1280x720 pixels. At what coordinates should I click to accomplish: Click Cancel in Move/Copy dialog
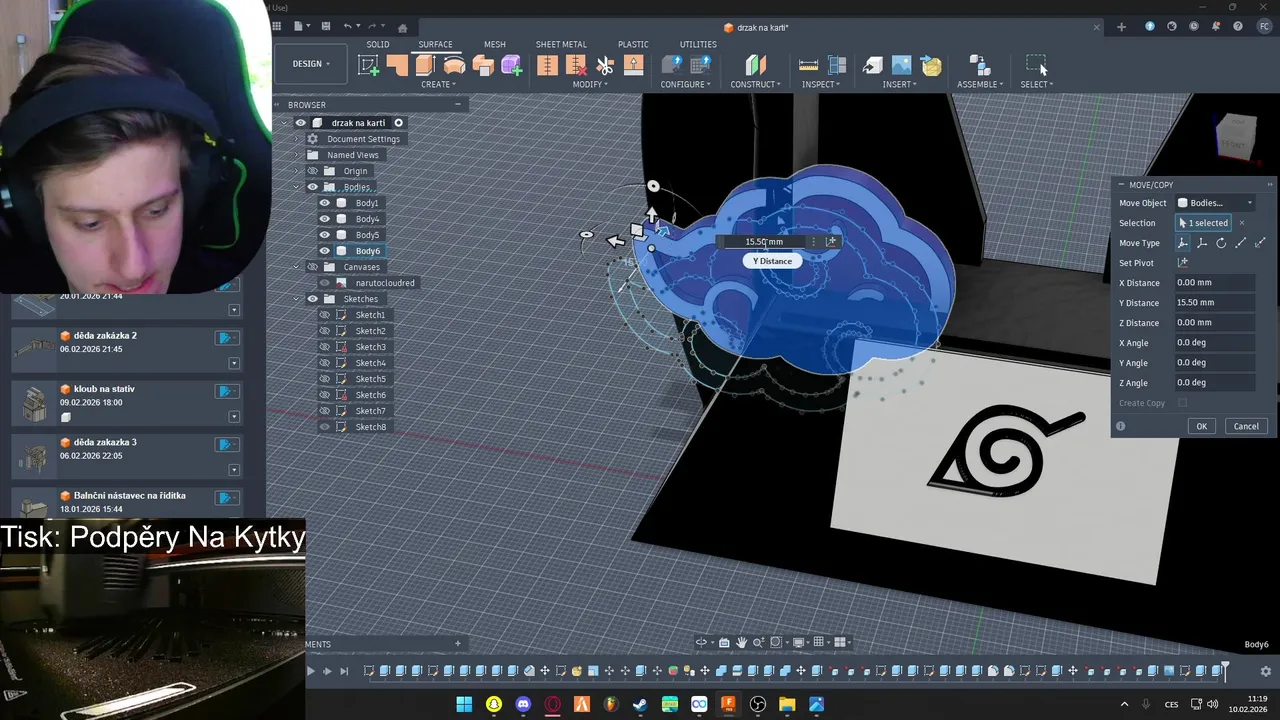(1246, 426)
